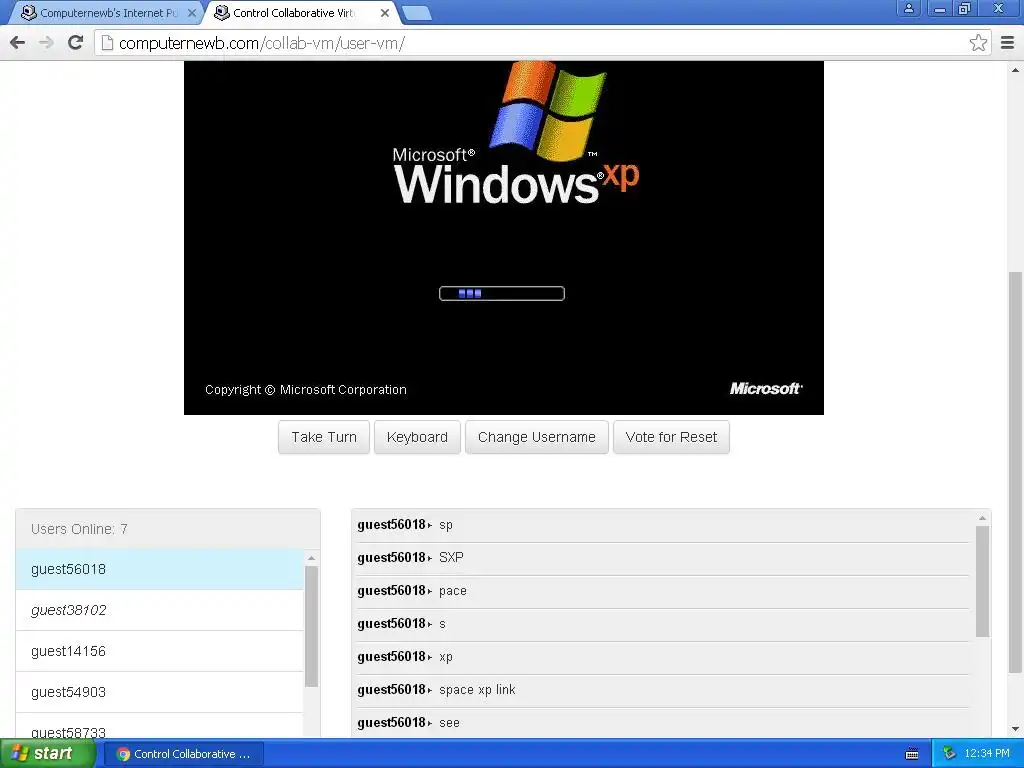This screenshot has height=768, width=1024.
Task: Select user guest38102 in users list
Action: [x=160, y=610]
